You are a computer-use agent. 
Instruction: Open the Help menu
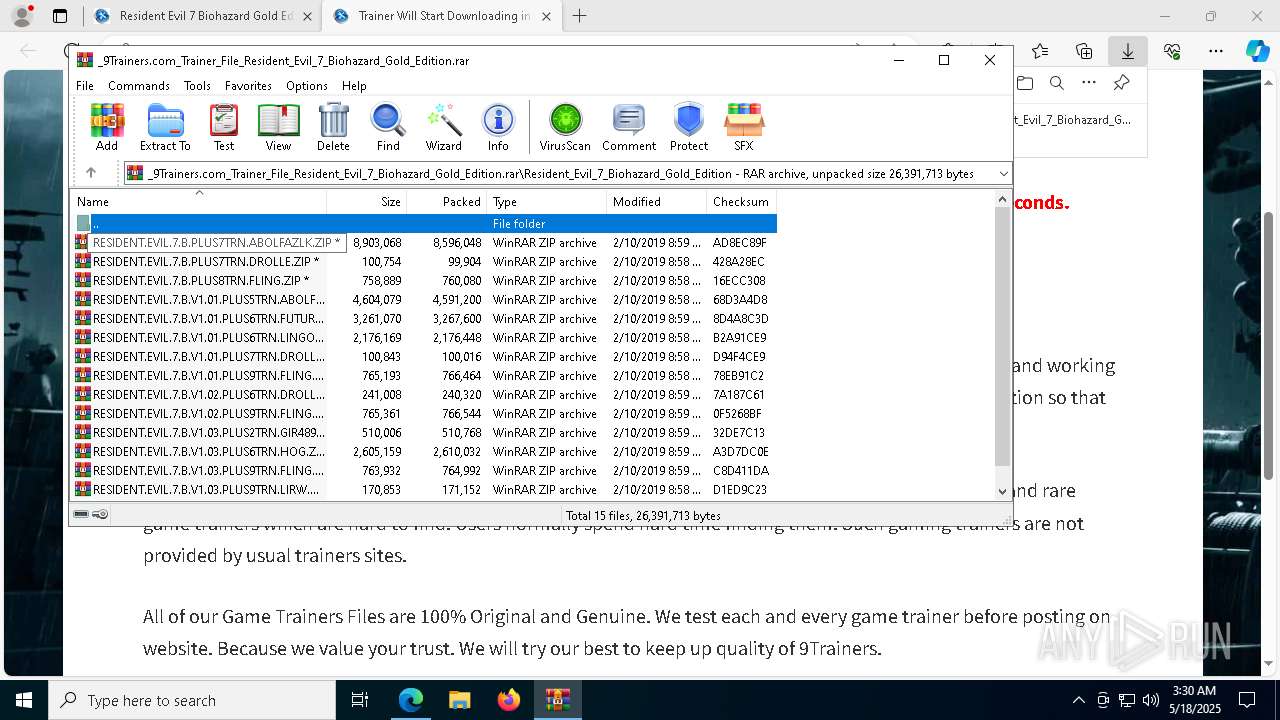(354, 86)
